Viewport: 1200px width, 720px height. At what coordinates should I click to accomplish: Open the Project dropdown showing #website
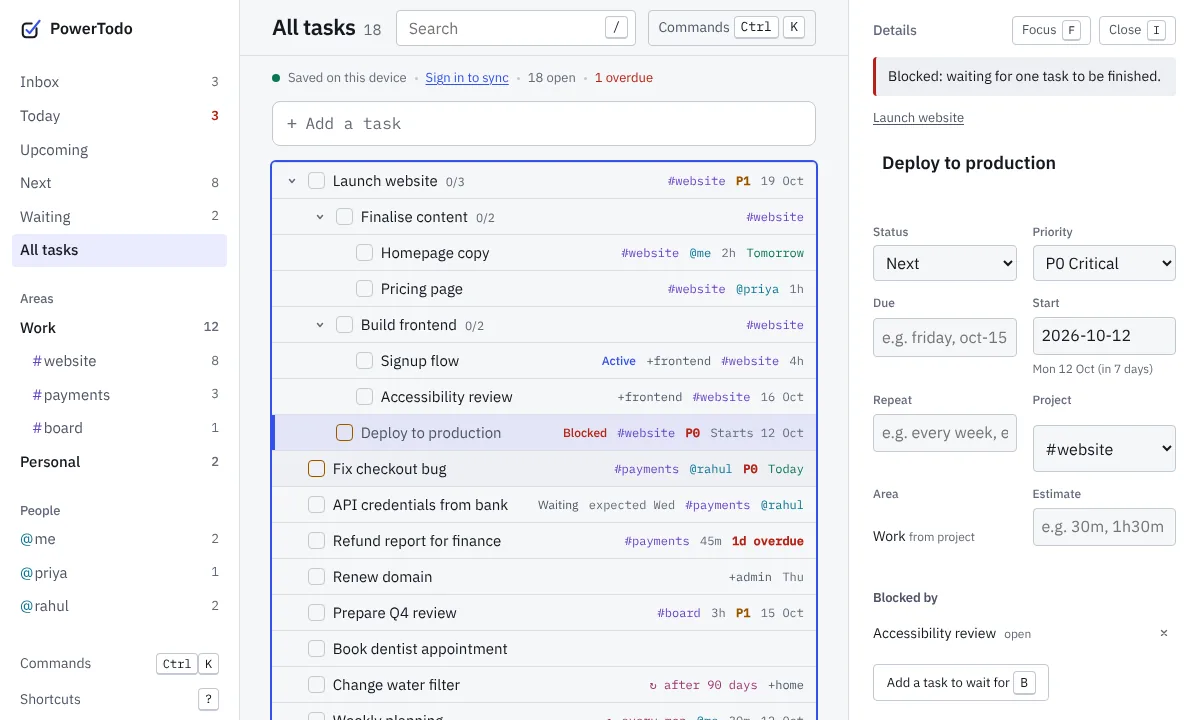pos(1104,449)
